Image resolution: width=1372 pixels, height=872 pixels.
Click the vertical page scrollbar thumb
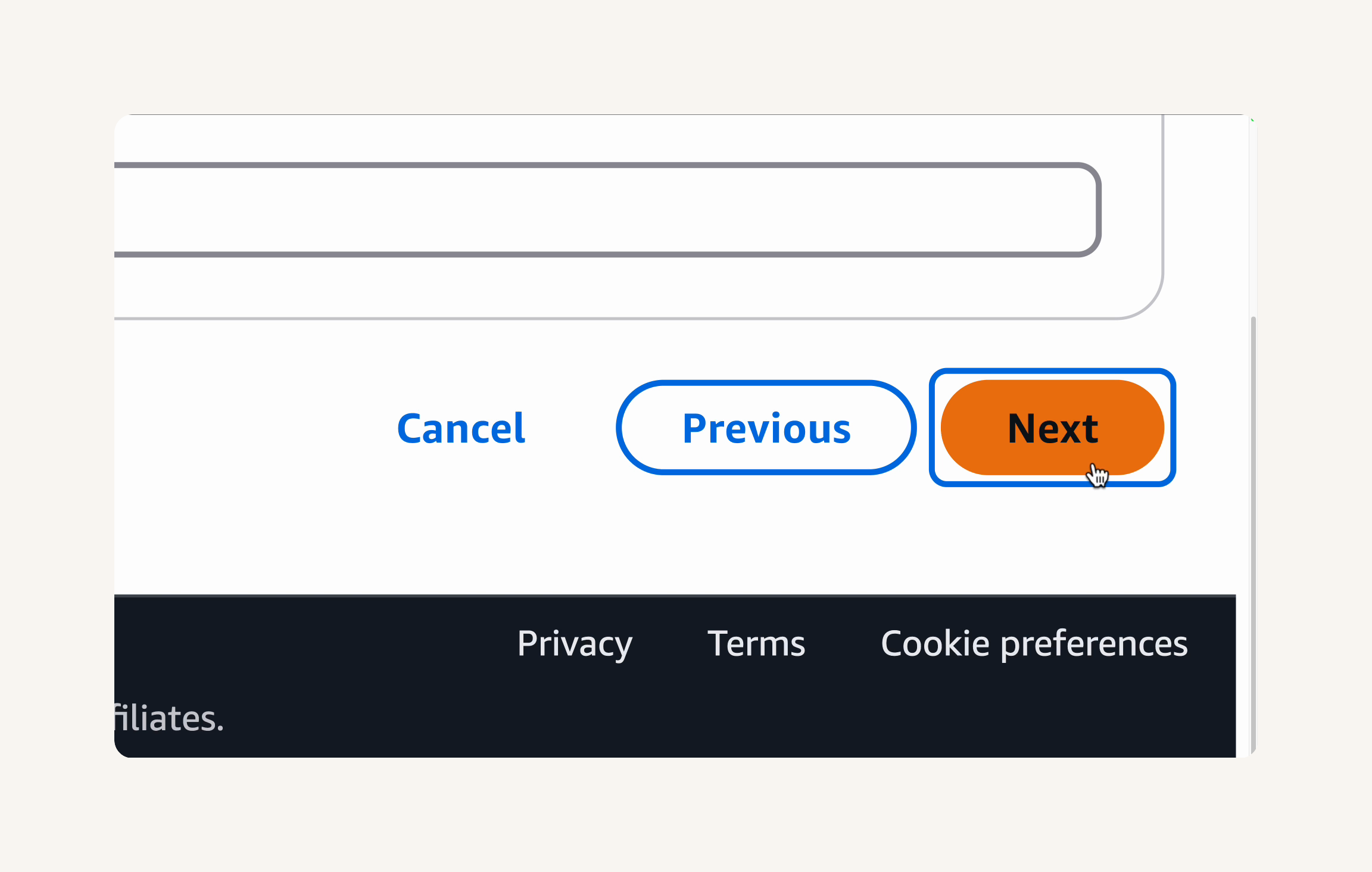[x=1253, y=536]
